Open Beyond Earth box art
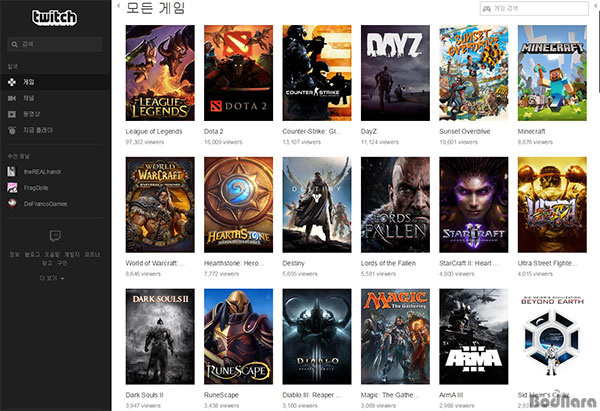The height and width of the screenshot is (411, 600). pyautogui.click(x=552, y=336)
